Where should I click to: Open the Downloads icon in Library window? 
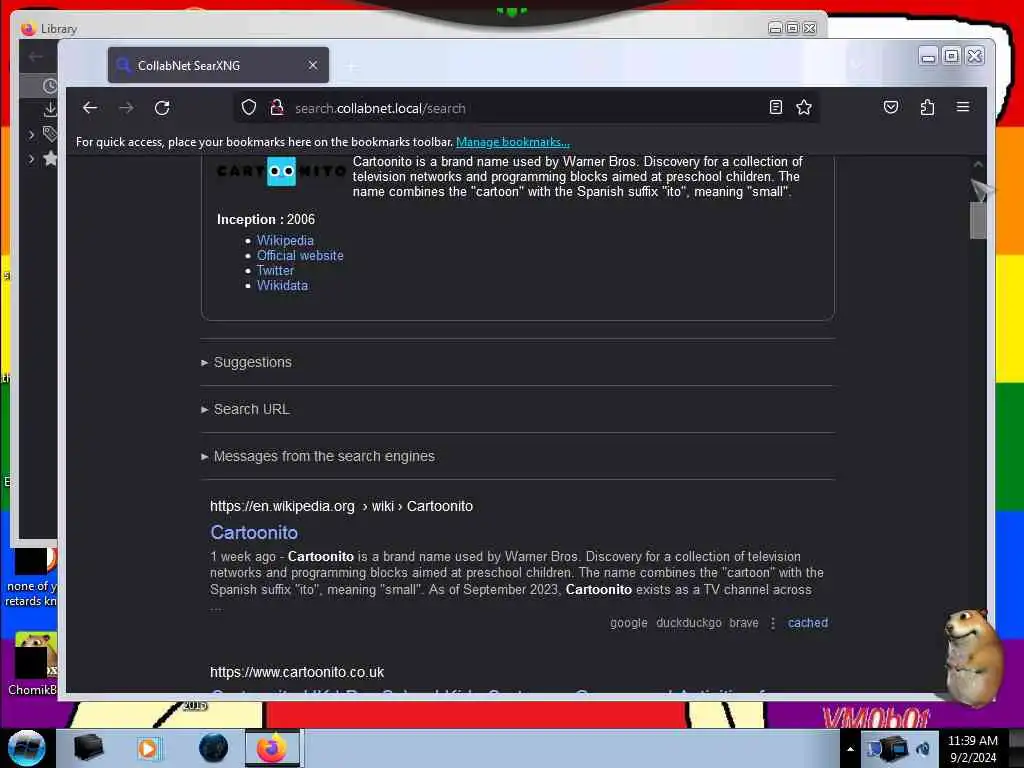[50, 109]
